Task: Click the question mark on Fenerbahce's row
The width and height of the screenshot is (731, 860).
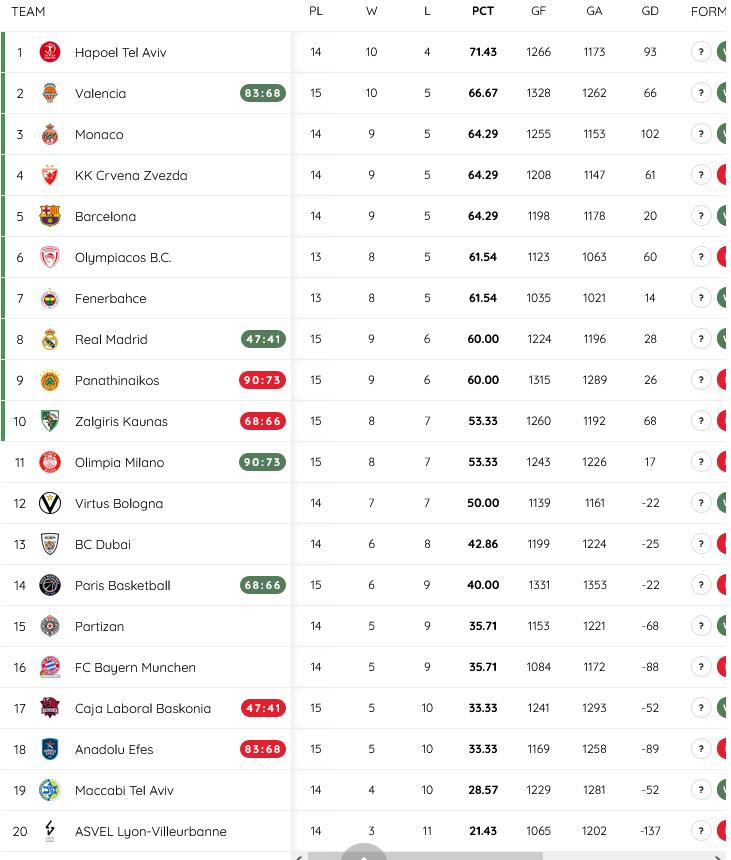Action: [x=701, y=297]
